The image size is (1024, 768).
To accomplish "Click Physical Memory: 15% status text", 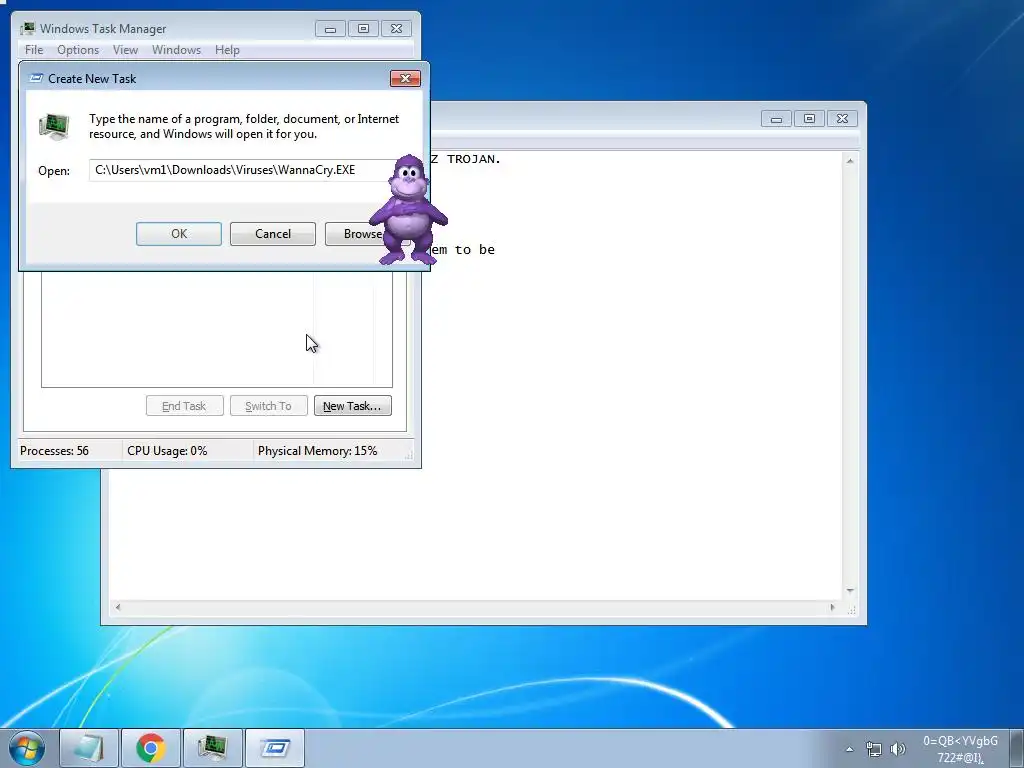I will click(317, 451).
